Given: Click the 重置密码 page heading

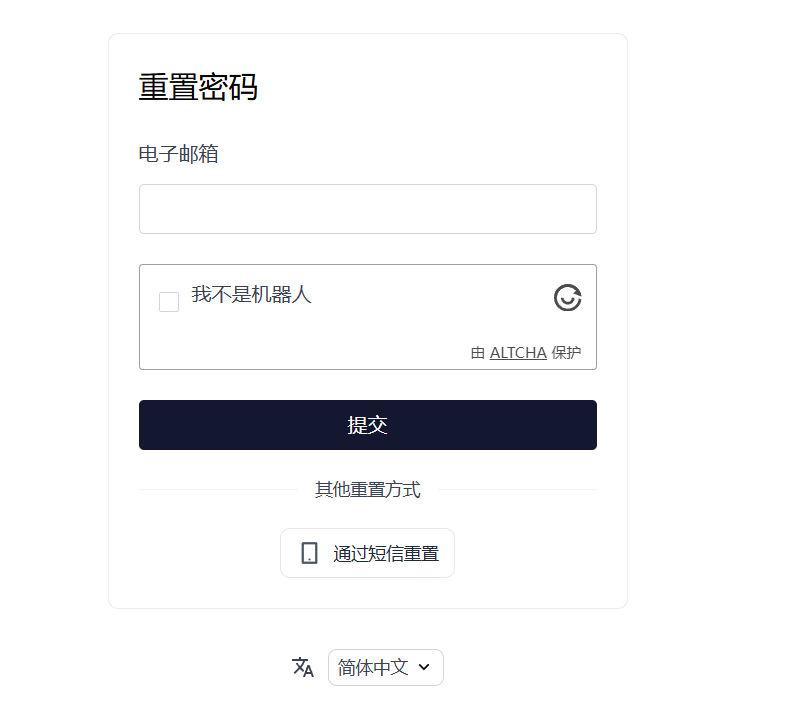Looking at the screenshot, I should pyautogui.click(x=198, y=88).
